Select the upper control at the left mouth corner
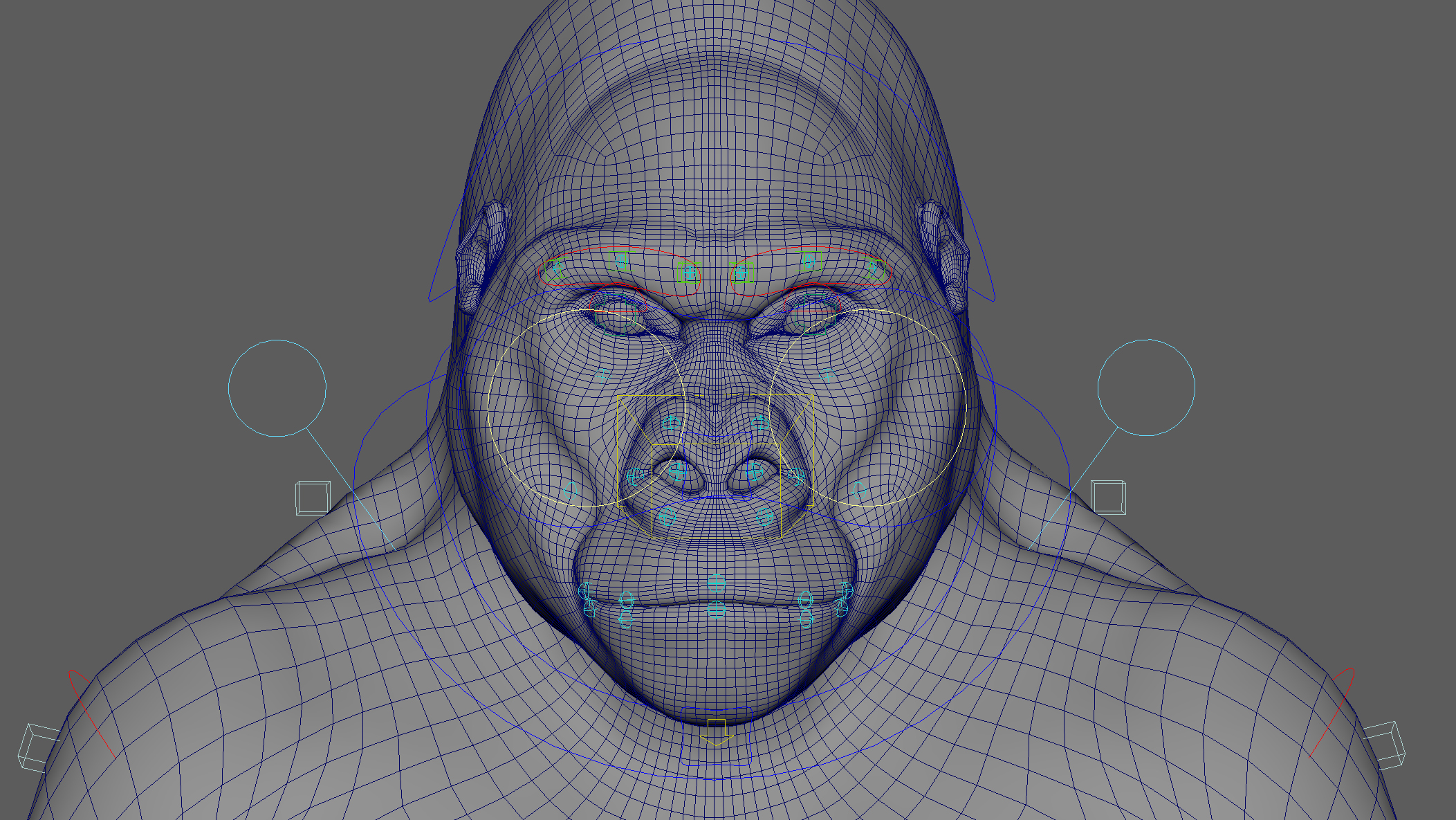The image size is (1456, 820). click(x=585, y=591)
